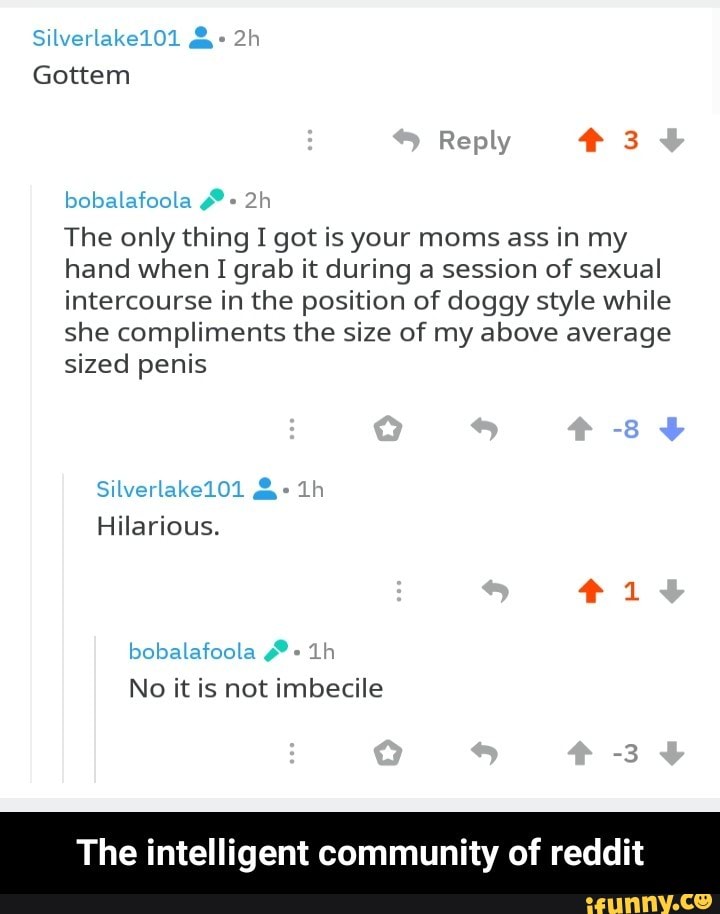Downvote the "Hilarious." comment

[673, 592]
